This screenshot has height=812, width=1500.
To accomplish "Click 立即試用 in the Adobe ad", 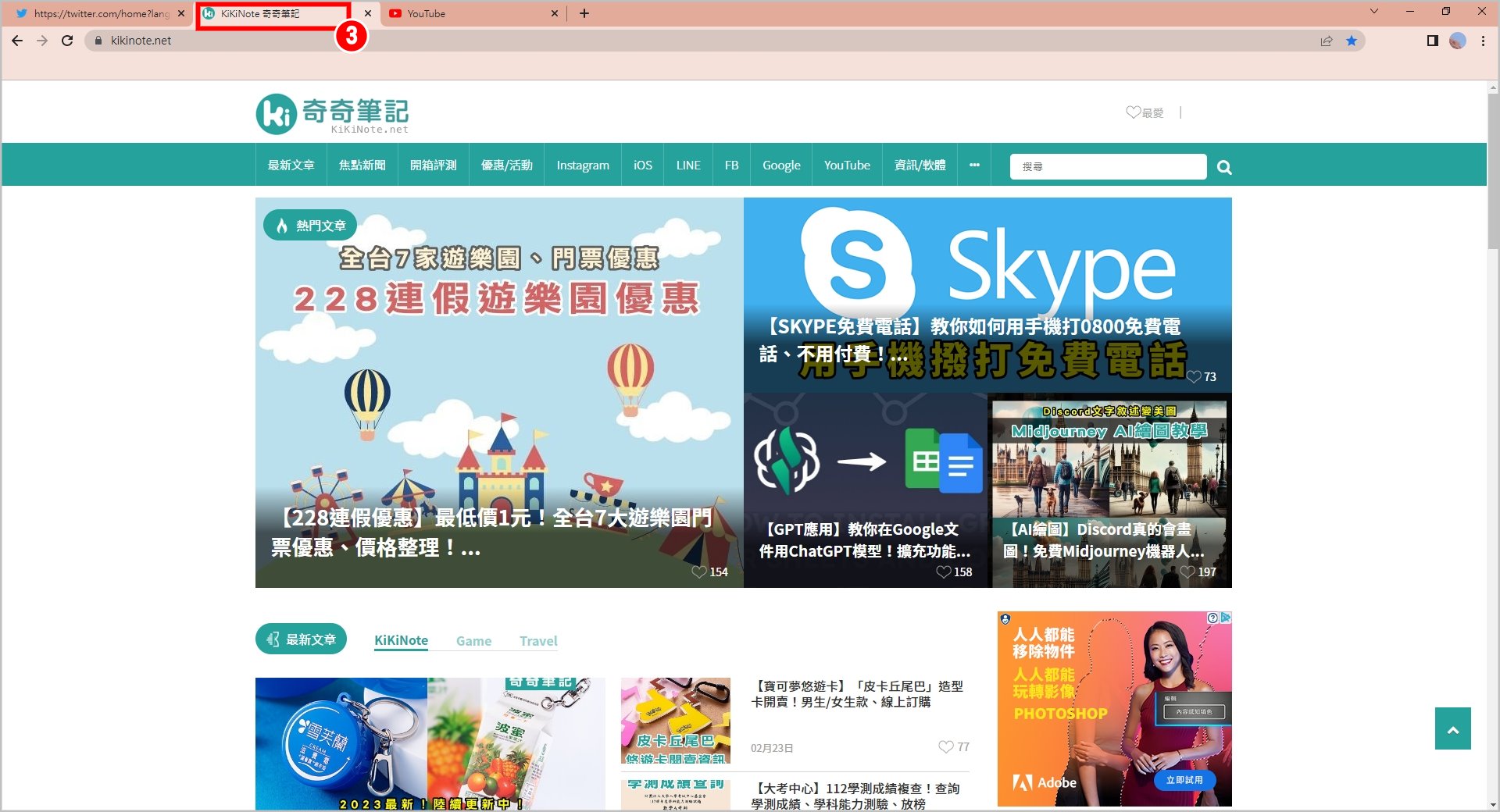I will pos(1184,780).
